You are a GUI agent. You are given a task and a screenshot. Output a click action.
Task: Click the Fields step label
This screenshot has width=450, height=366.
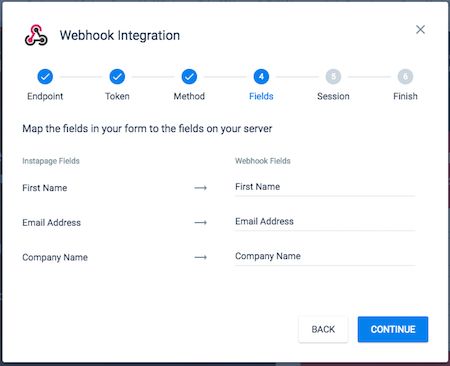coord(261,96)
